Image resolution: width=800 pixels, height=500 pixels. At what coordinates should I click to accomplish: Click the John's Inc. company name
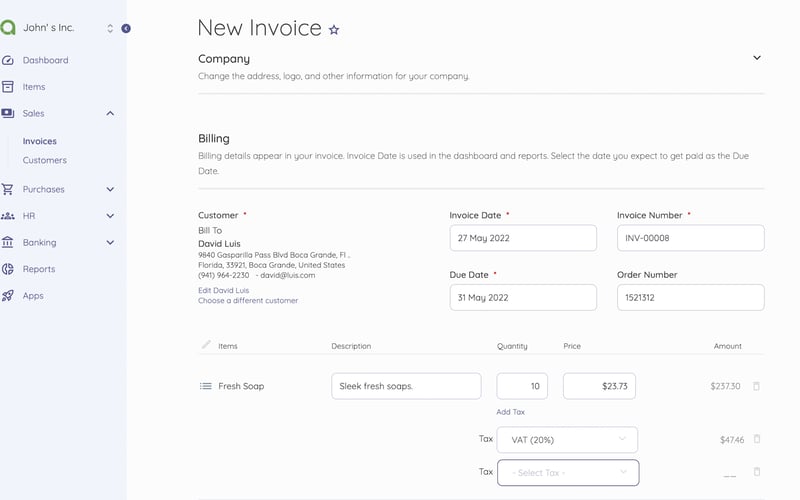tap(48, 28)
